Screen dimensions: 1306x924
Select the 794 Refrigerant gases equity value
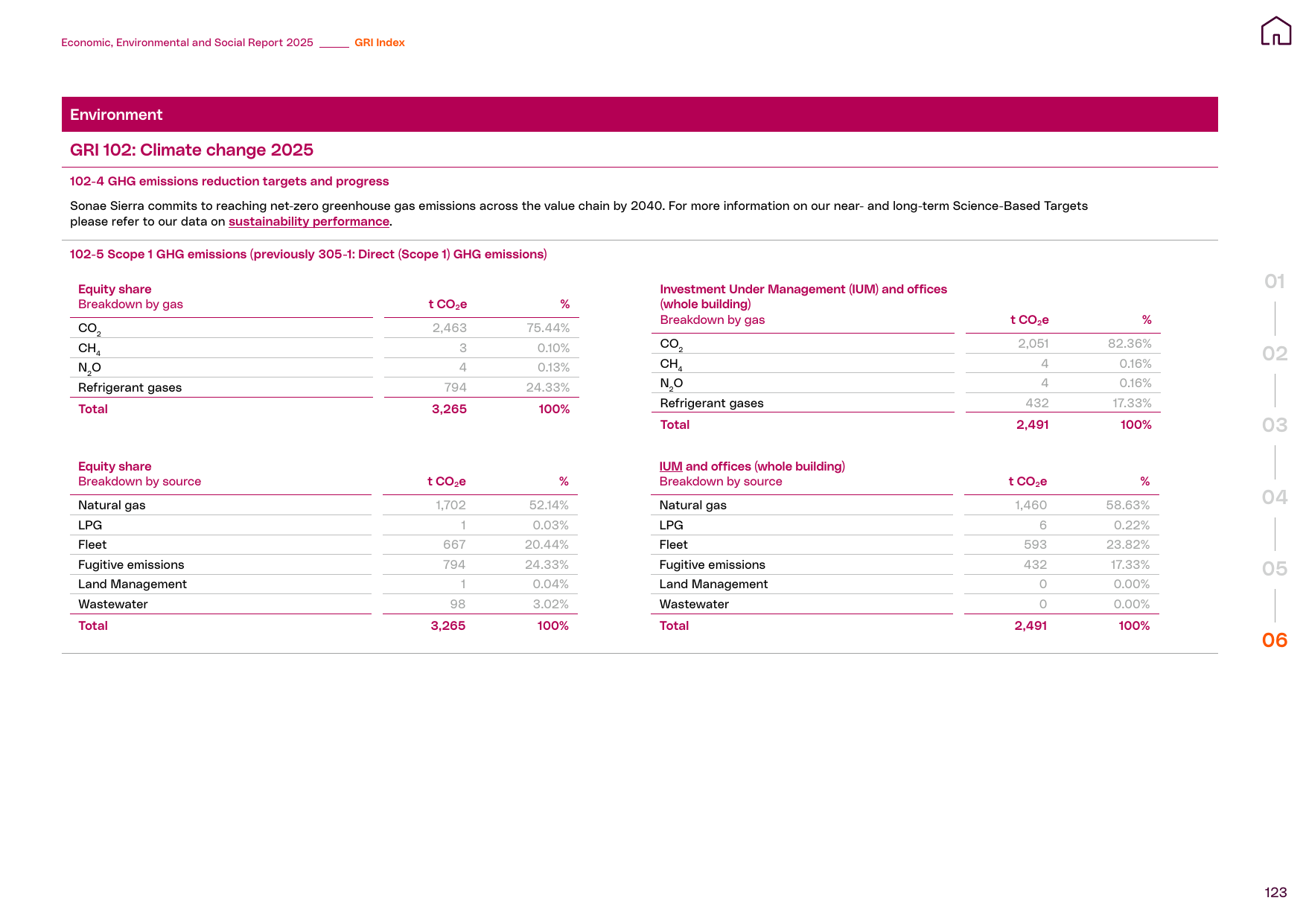pyautogui.click(x=455, y=388)
